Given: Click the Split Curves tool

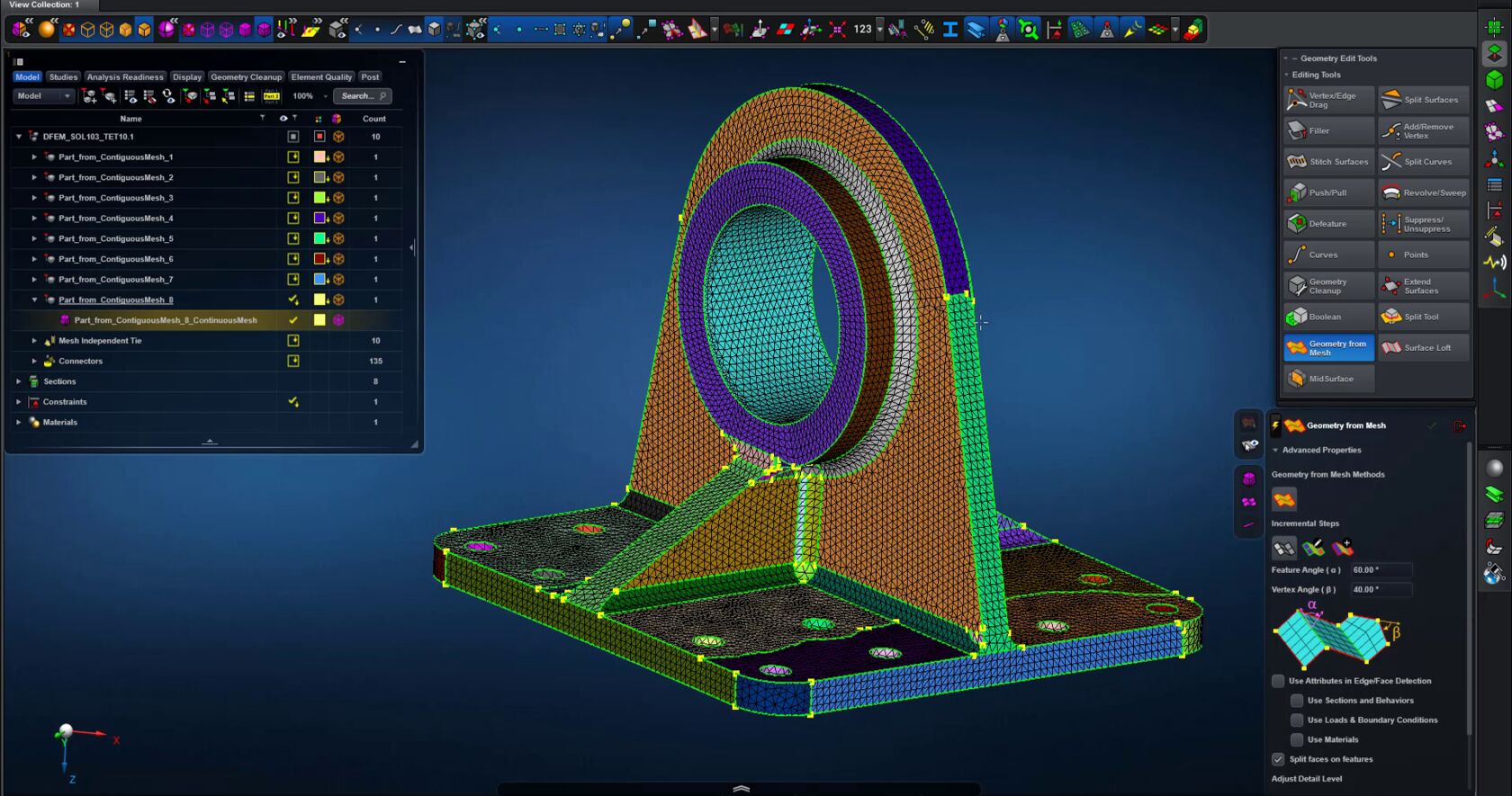Looking at the screenshot, I should click(1423, 162).
